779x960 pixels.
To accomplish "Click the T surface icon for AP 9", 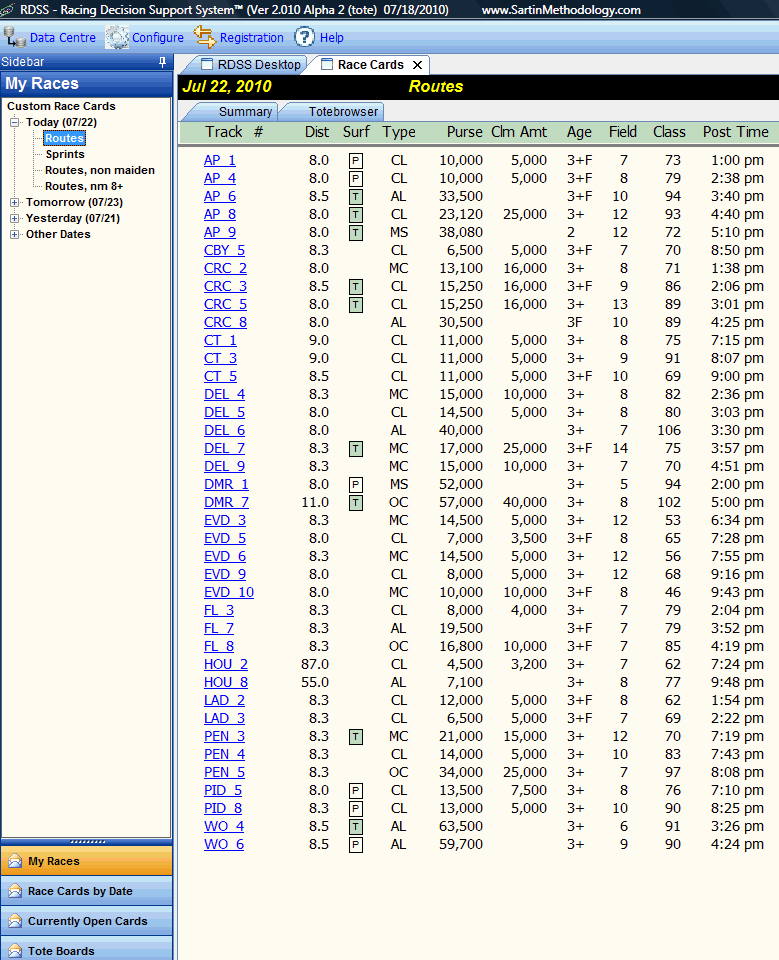I will (x=356, y=233).
